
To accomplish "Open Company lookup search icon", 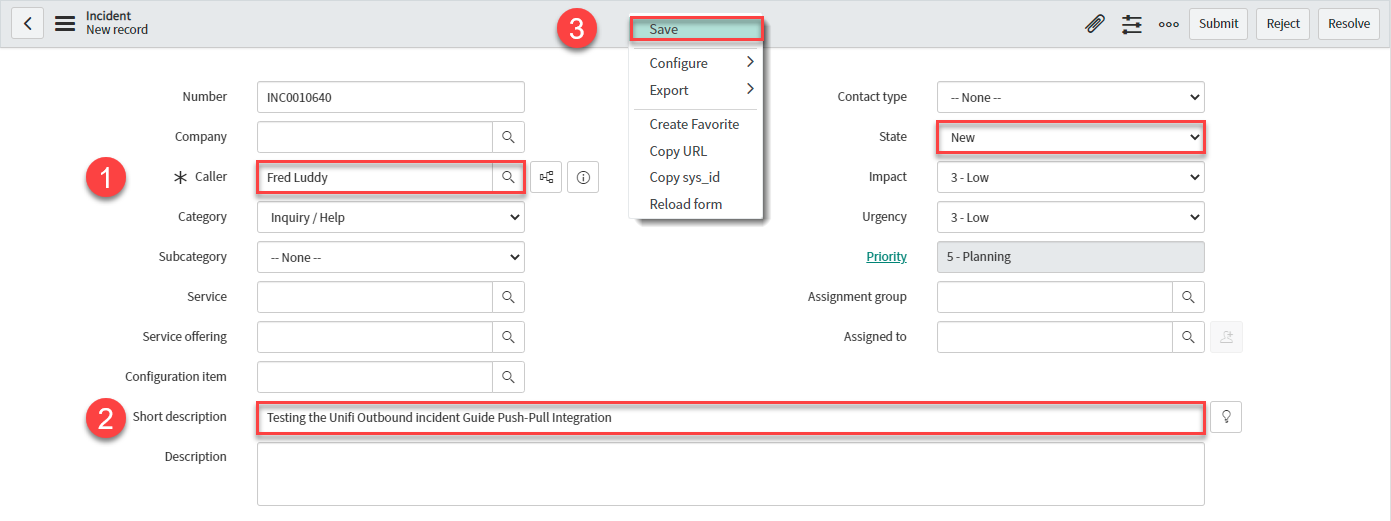I will [x=508, y=137].
